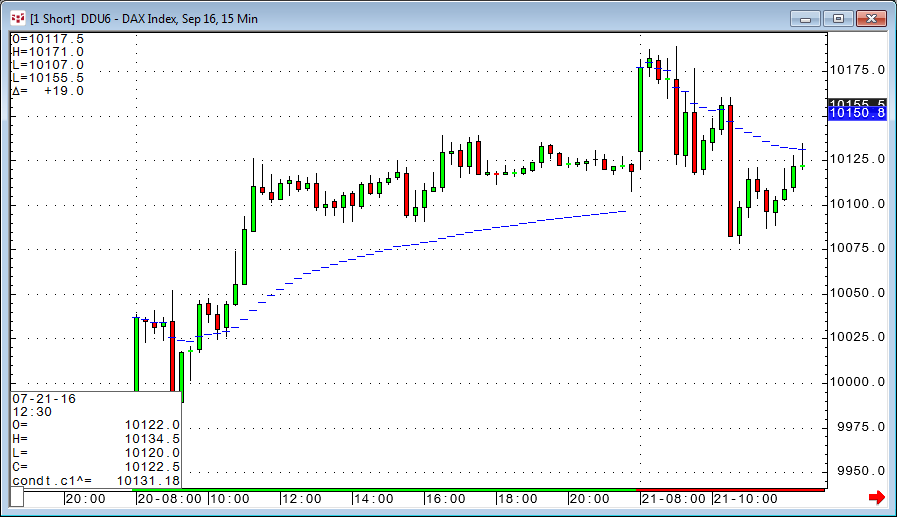Click the 18:00 time axis label

click(x=518, y=499)
